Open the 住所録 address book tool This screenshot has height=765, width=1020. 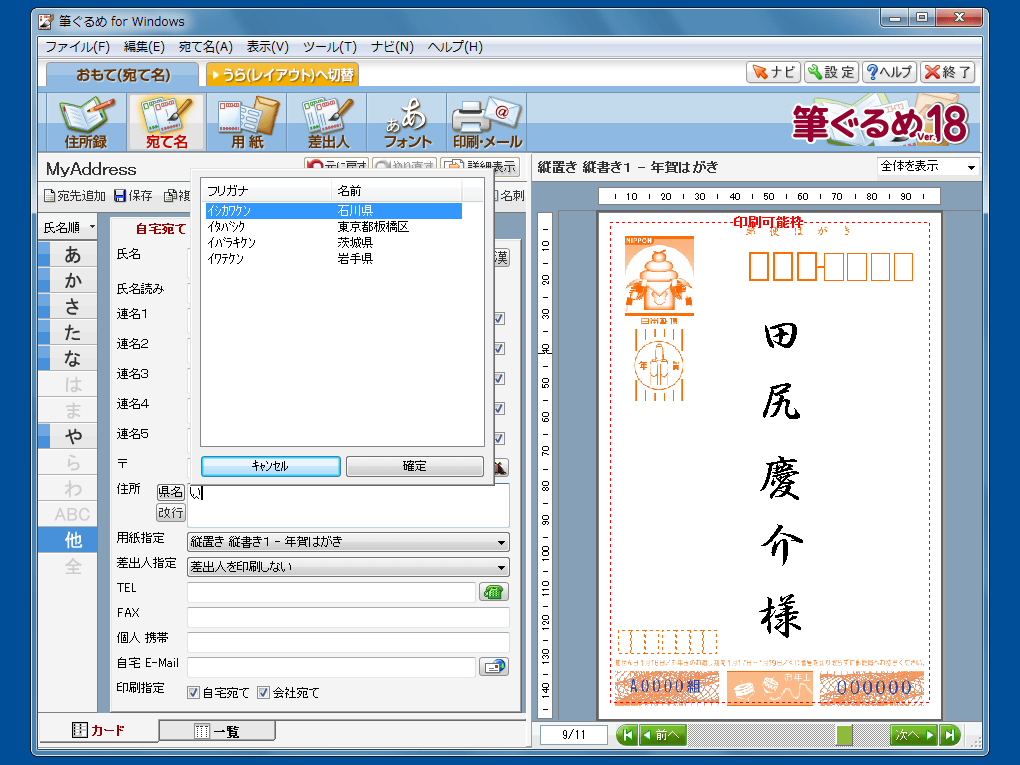(86, 122)
